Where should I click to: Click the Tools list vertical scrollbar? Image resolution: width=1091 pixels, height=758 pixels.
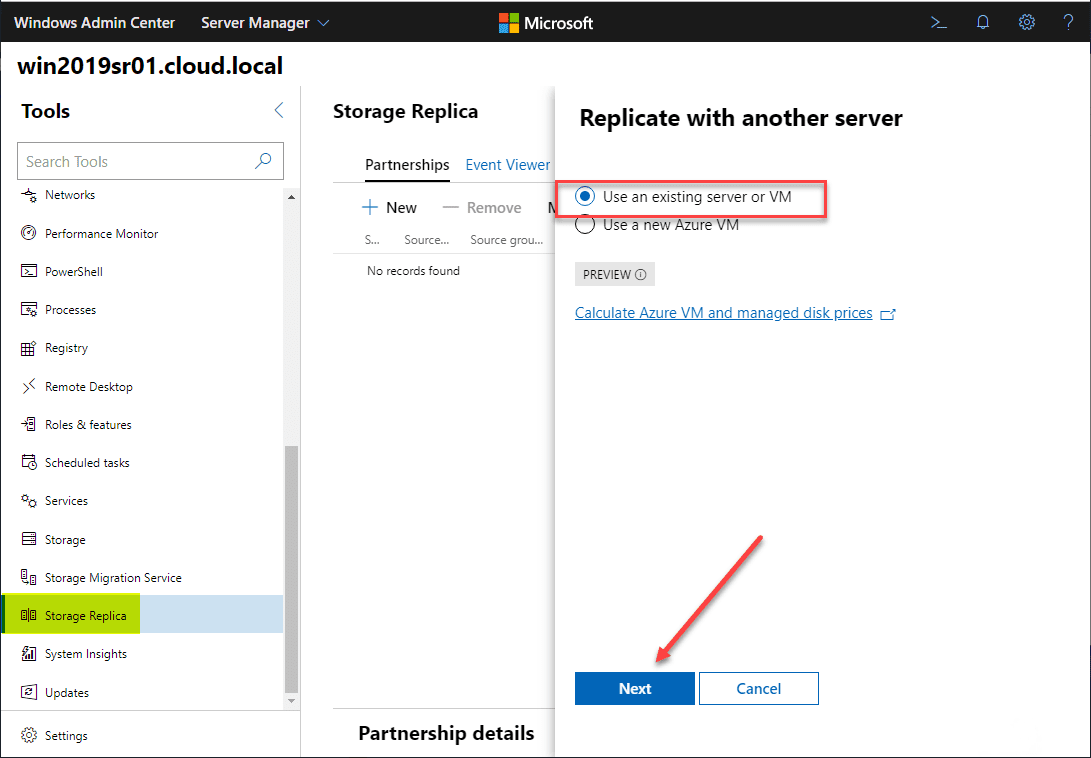(292, 568)
